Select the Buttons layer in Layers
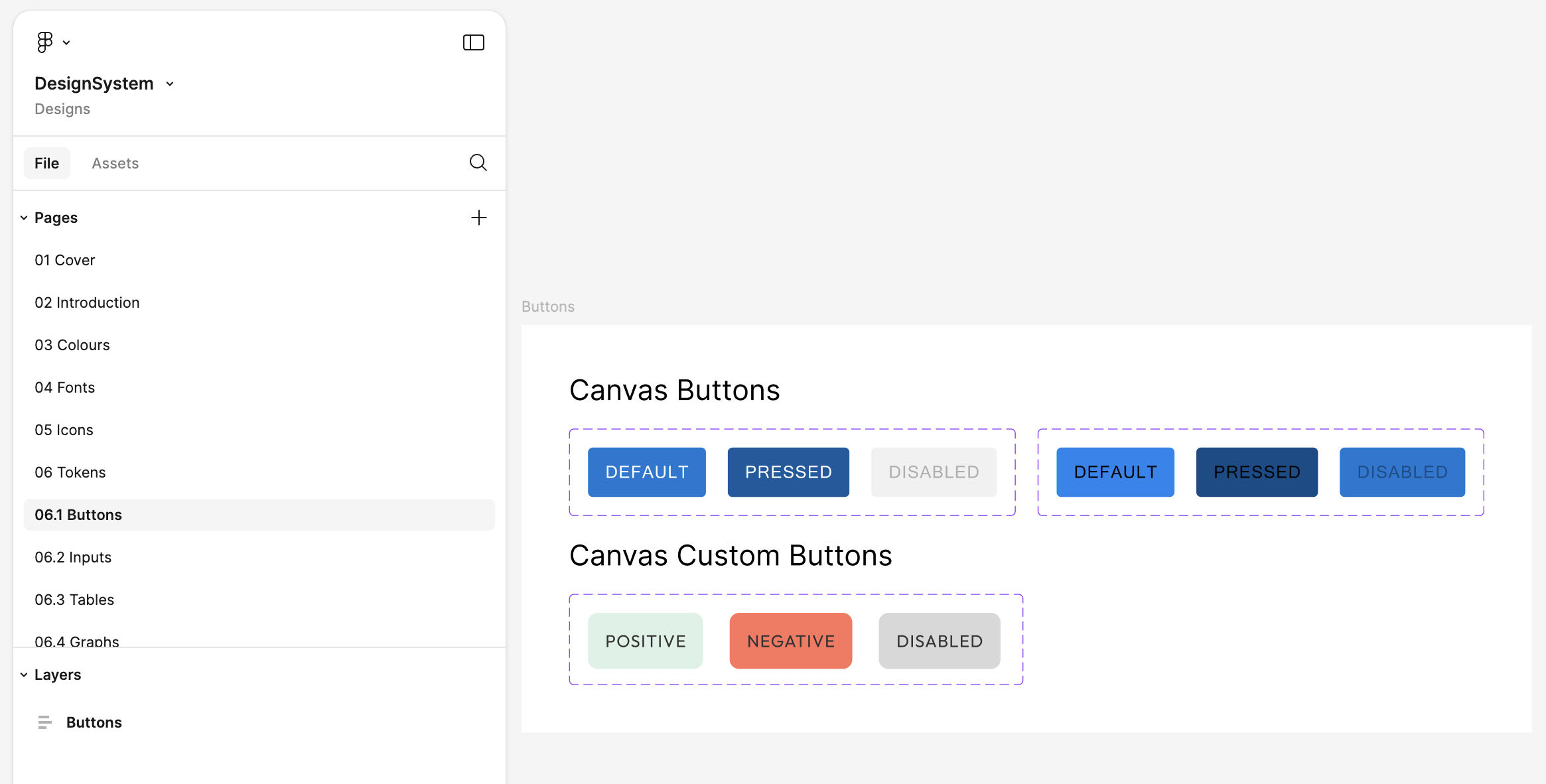This screenshot has height=784, width=1546. point(94,722)
